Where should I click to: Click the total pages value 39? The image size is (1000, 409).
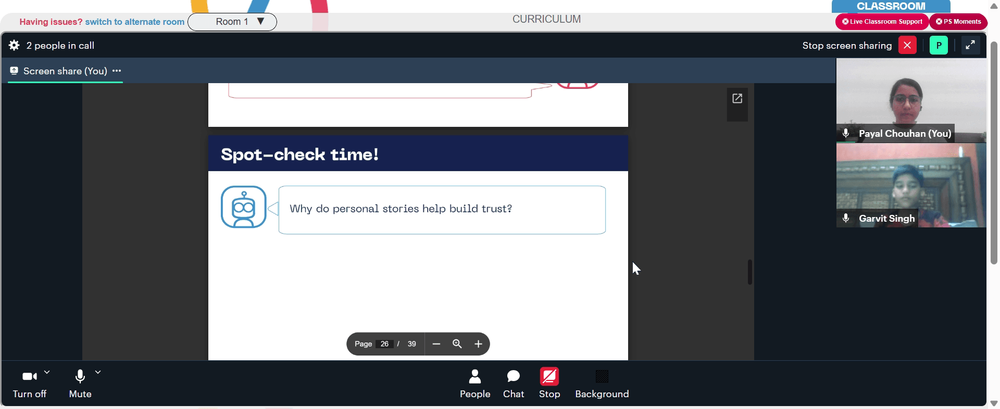[411, 344]
